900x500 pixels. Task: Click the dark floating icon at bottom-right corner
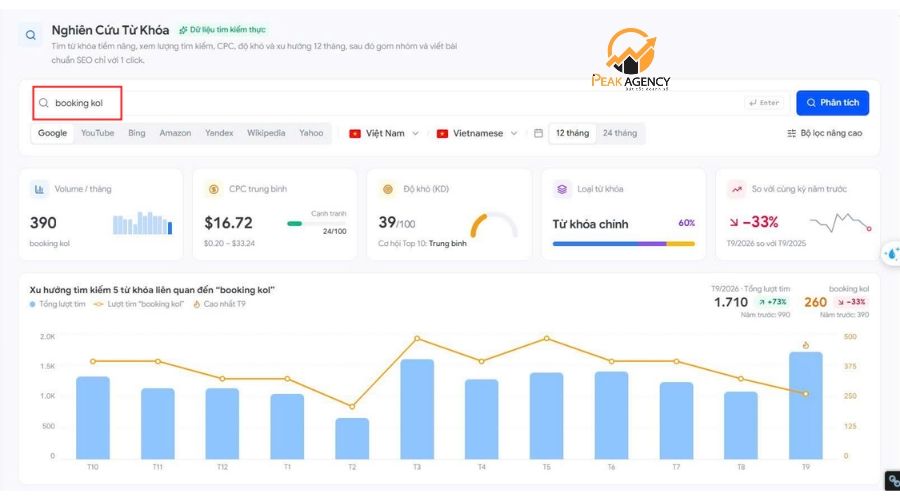(x=893, y=481)
